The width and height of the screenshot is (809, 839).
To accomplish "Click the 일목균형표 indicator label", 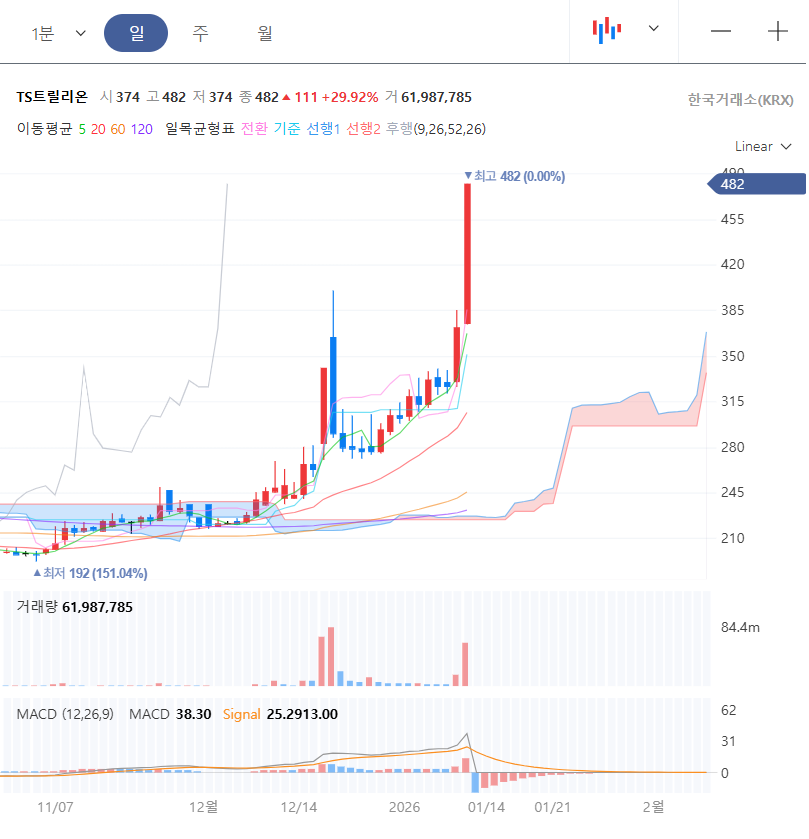I will pos(200,129).
